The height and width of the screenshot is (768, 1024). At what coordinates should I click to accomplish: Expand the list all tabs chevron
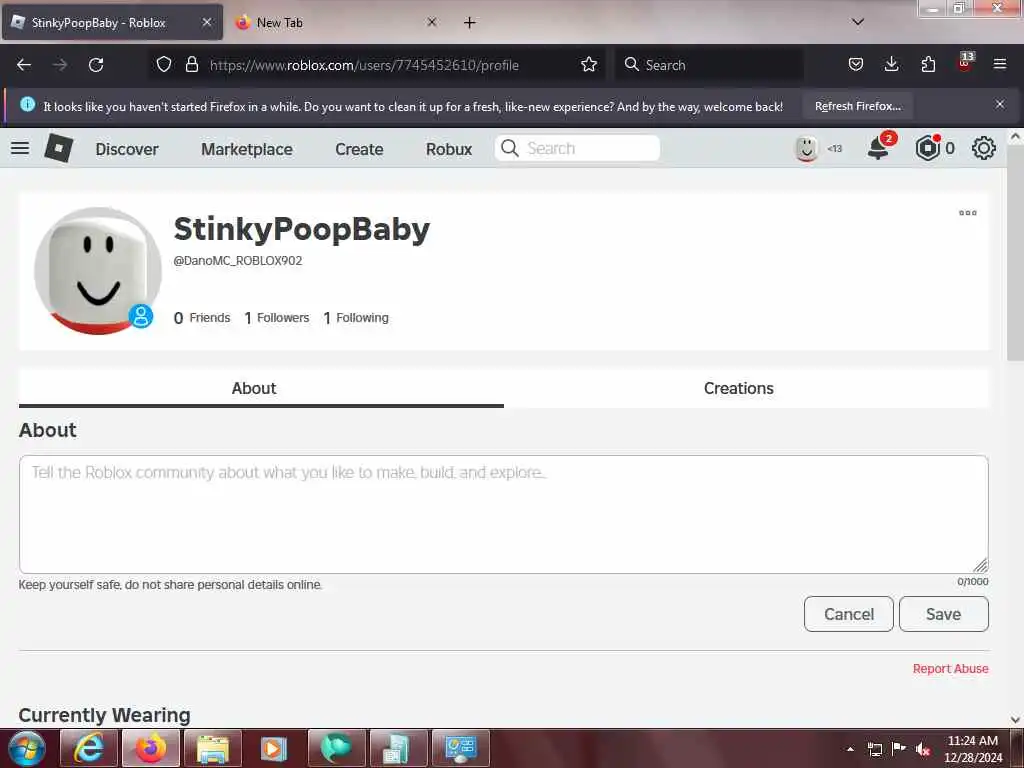858,22
